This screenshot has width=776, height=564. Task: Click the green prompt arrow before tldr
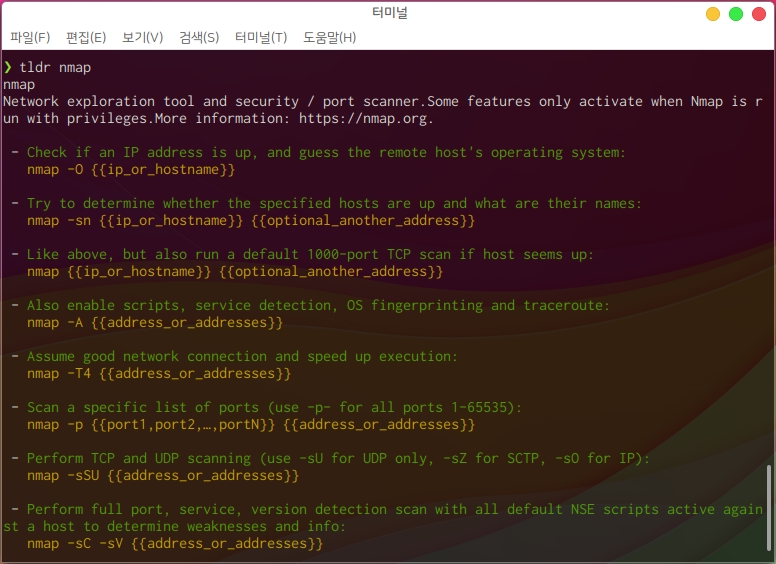click(8, 67)
